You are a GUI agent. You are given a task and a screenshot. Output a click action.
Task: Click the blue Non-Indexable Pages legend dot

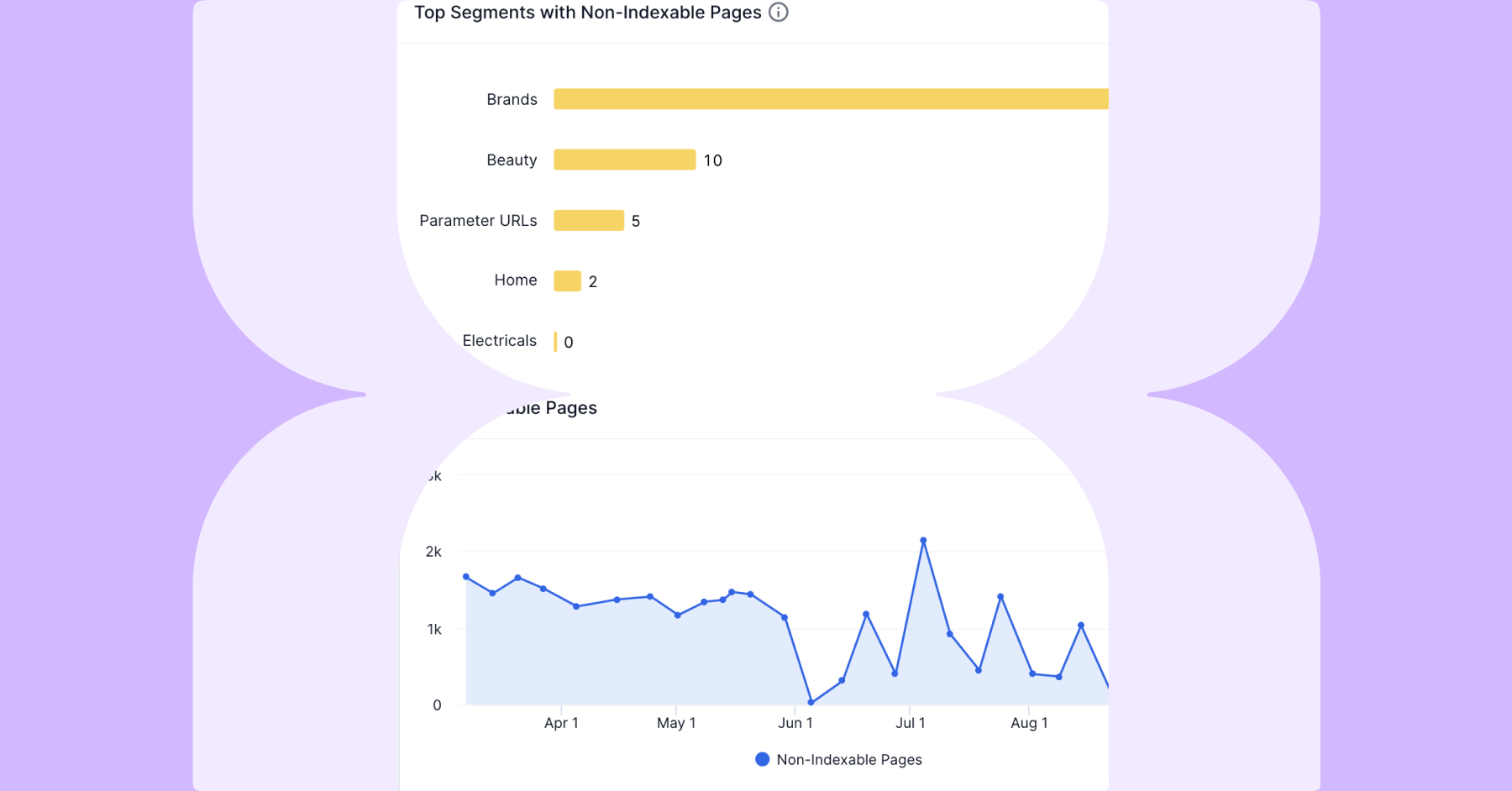(762, 759)
